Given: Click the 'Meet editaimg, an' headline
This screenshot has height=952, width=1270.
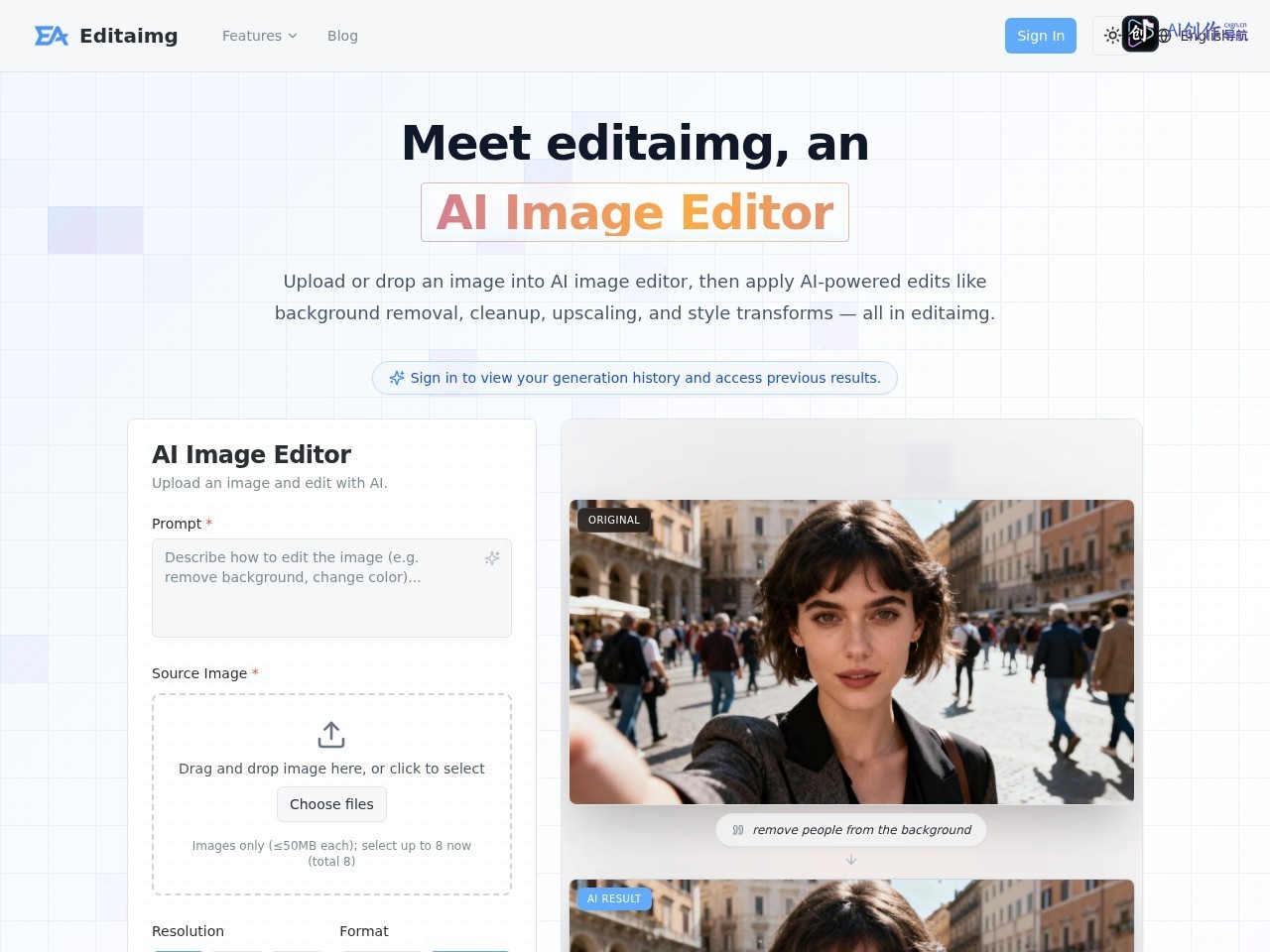Looking at the screenshot, I should [x=635, y=143].
